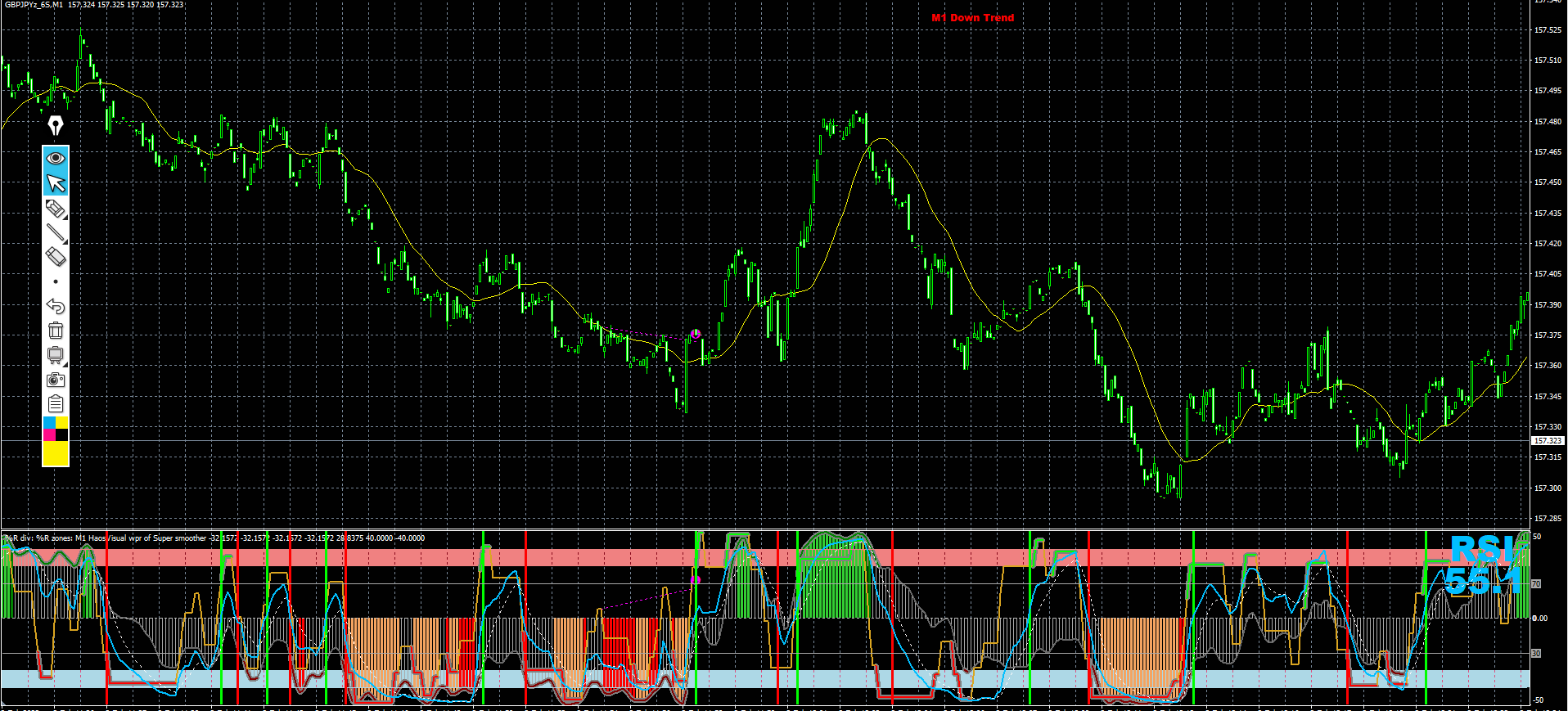Click the magenta marker on the price chart
Image resolution: width=1568 pixels, height=711 pixels.
(x=696, y=334)
